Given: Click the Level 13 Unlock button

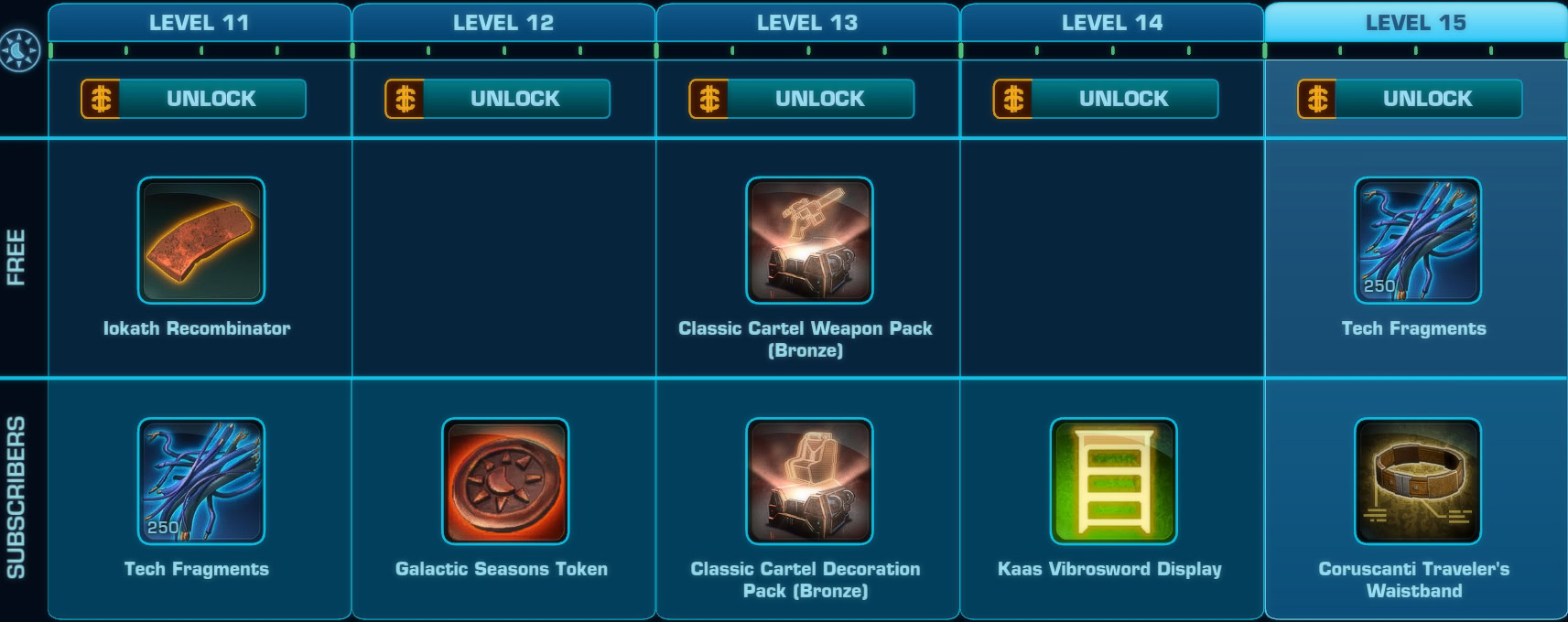Looking at the screenshot, I should click(x=802, y=99).
